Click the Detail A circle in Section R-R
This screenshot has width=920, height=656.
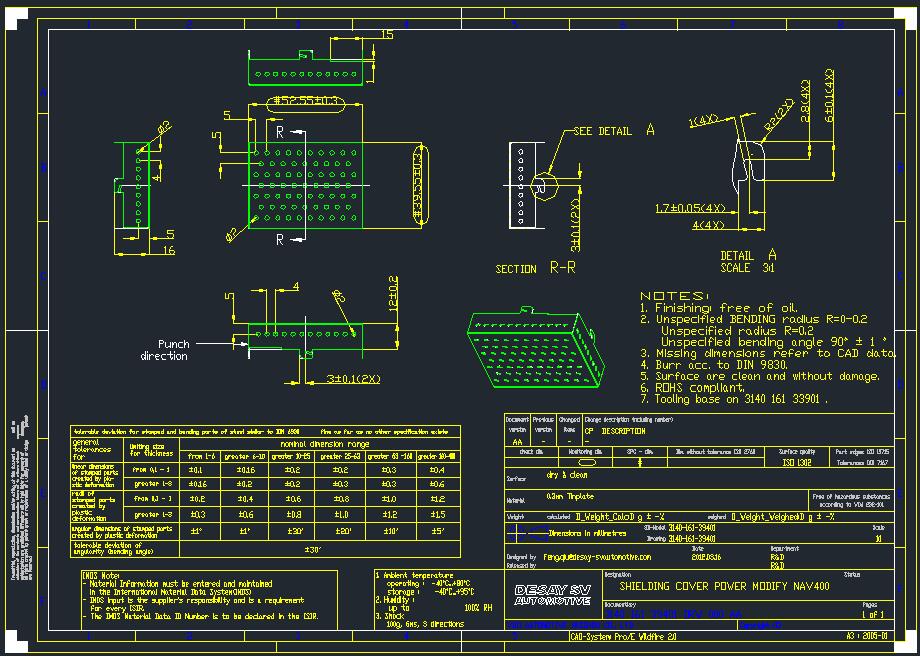click(x=542, y=185)
